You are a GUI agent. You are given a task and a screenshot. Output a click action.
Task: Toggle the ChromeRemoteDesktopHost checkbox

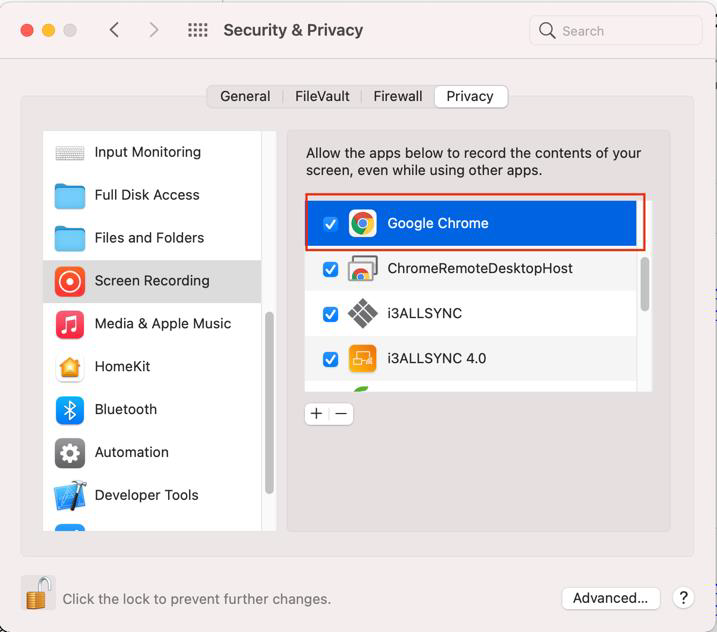(x=331, y=269)
